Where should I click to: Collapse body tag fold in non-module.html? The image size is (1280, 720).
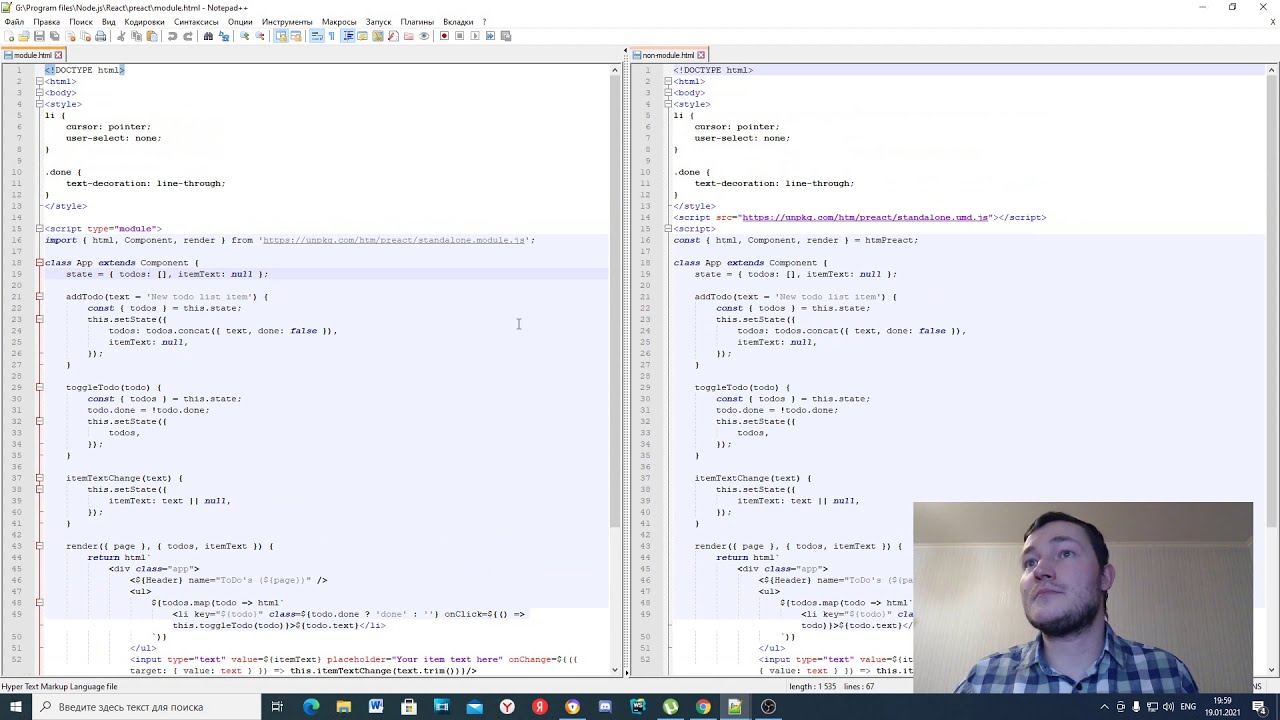(x=668, y=93)
